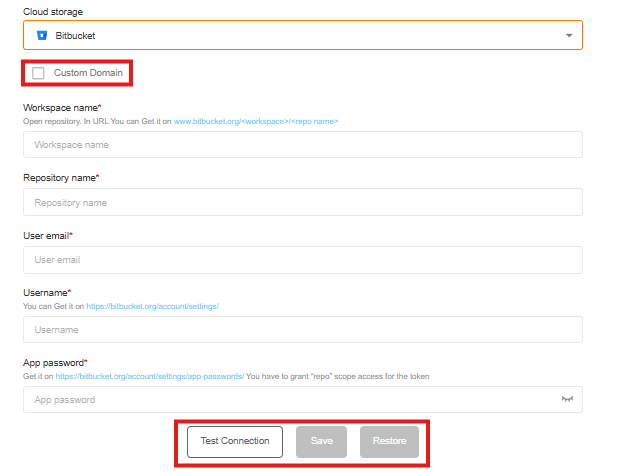Expand the Cloud storage dropdown arrow
The height and width of the screenshot is (473, 622).
point(569,35)
